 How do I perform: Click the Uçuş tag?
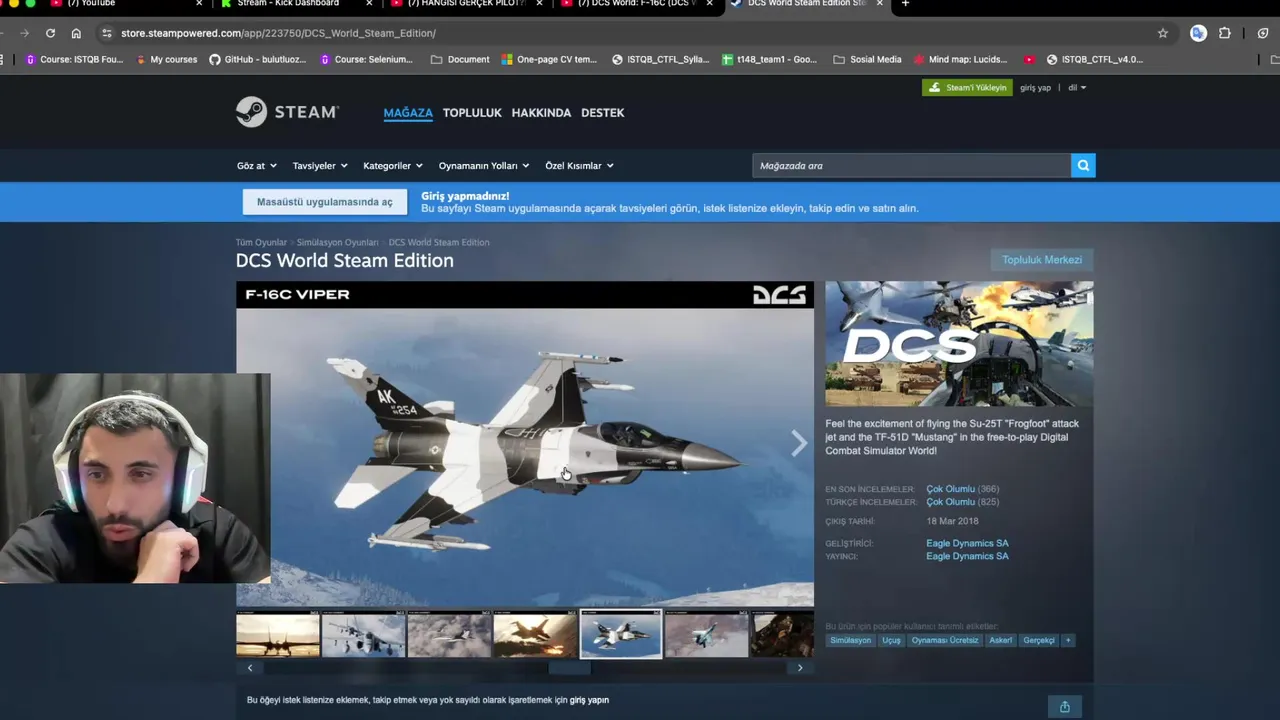(891, 640)
